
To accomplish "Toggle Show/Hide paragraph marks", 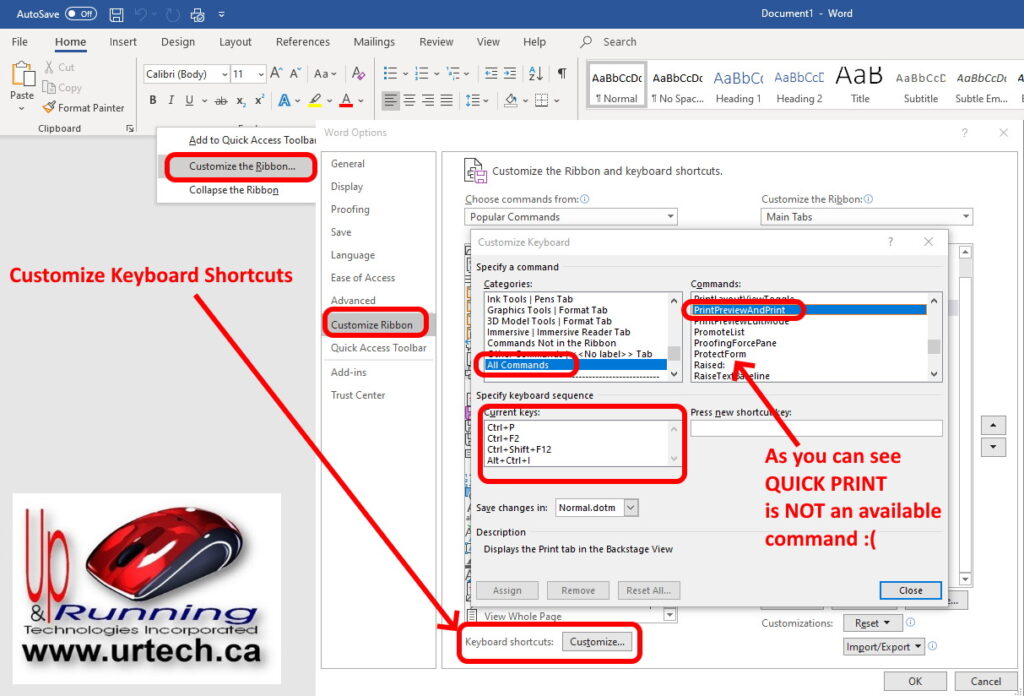I will coord(562,74).
